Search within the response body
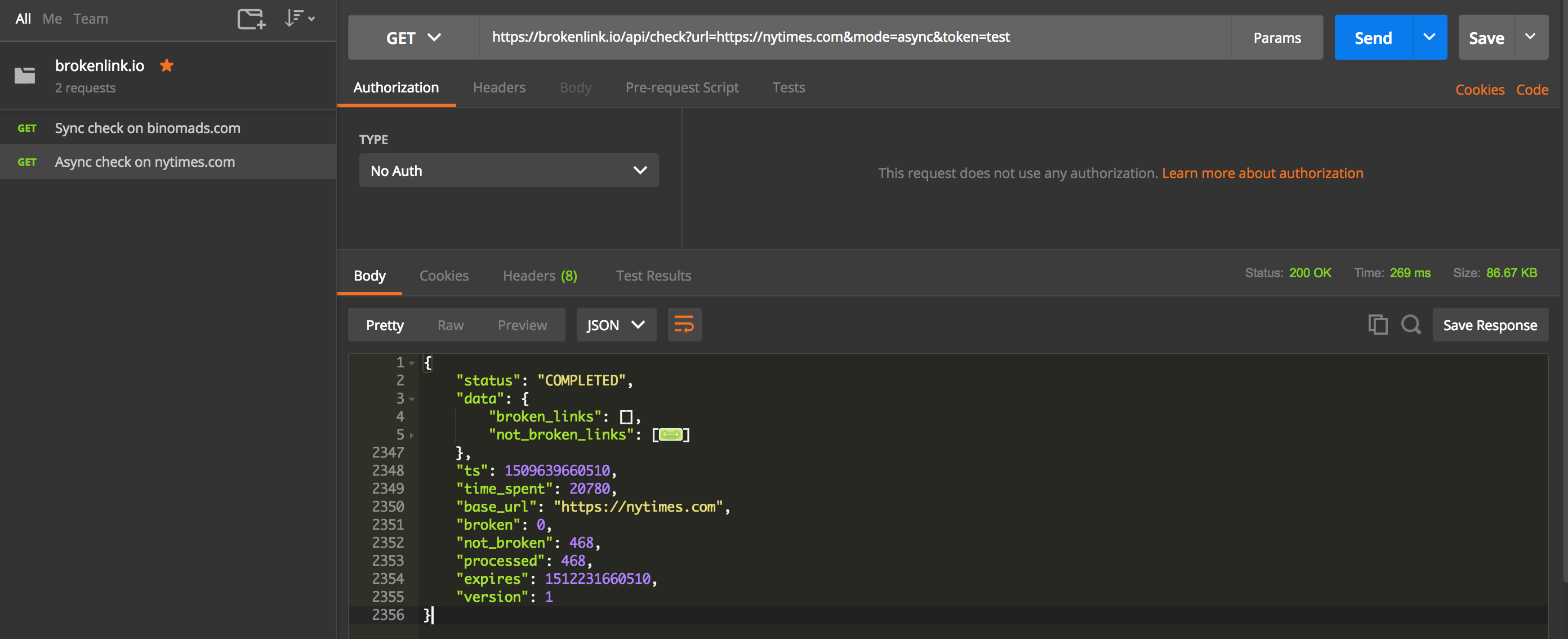The width and height of the screenshot is (1568, 639). click(1410, 325)
